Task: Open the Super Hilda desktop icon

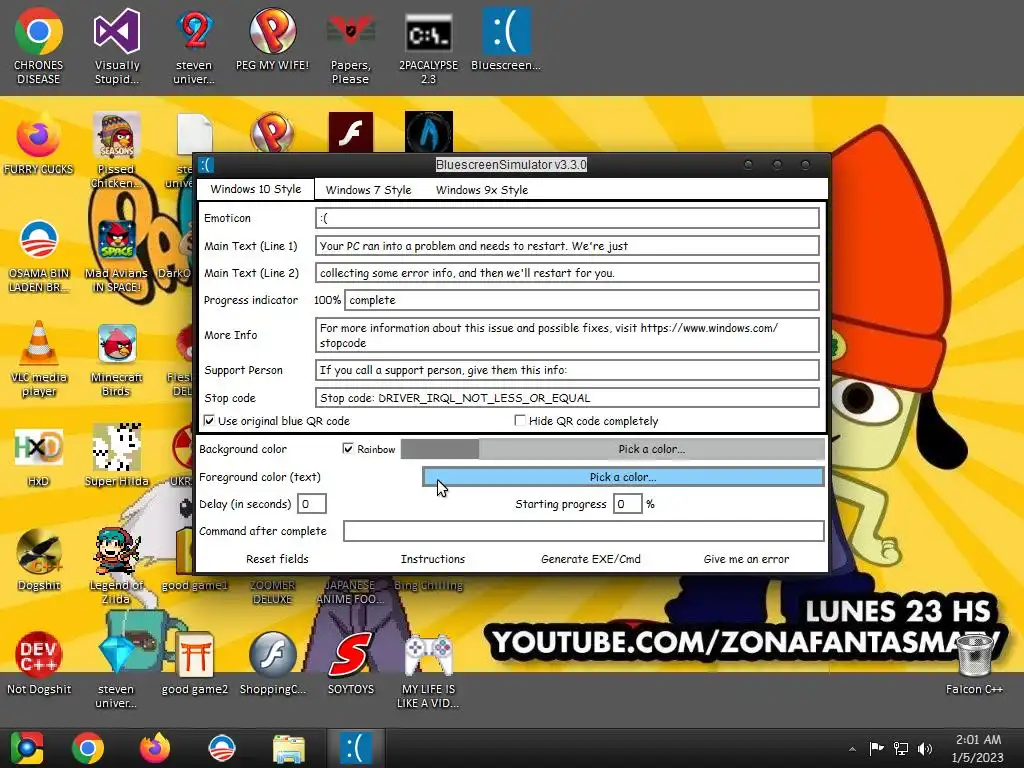Action: coord(116,456)
